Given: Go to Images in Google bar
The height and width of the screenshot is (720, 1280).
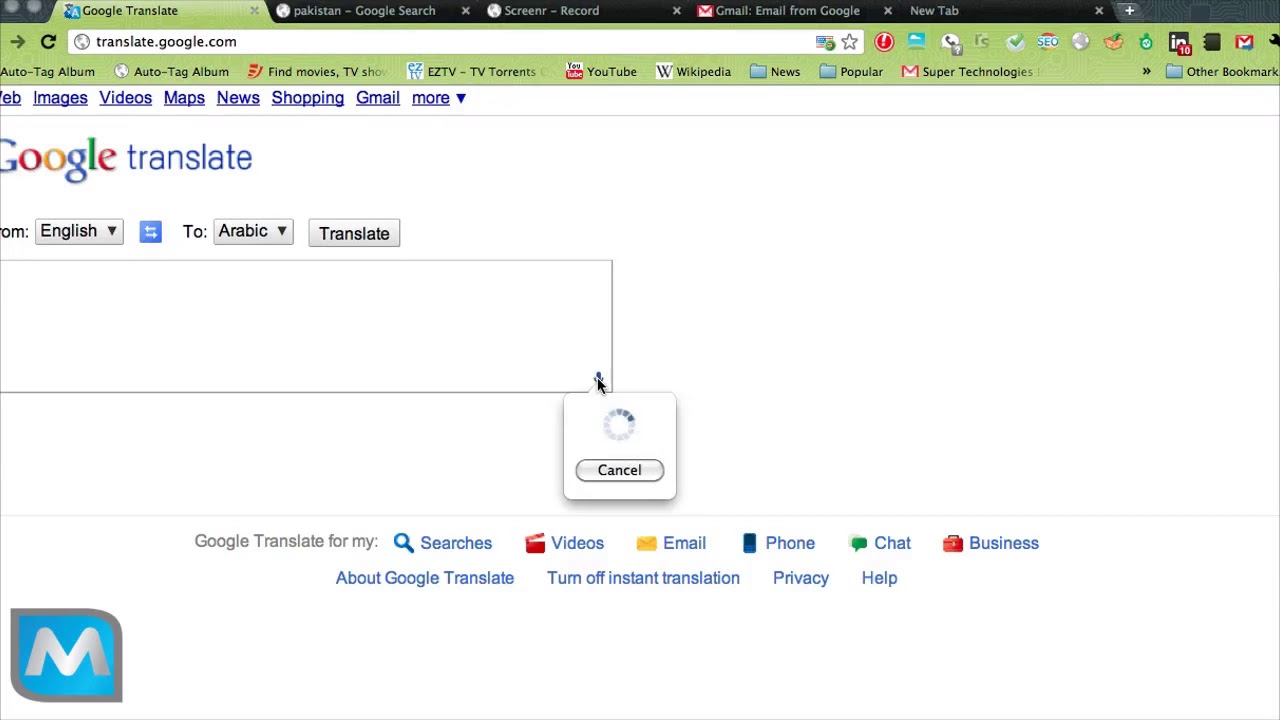Looking at the screenshot, I should click(60, 98).
